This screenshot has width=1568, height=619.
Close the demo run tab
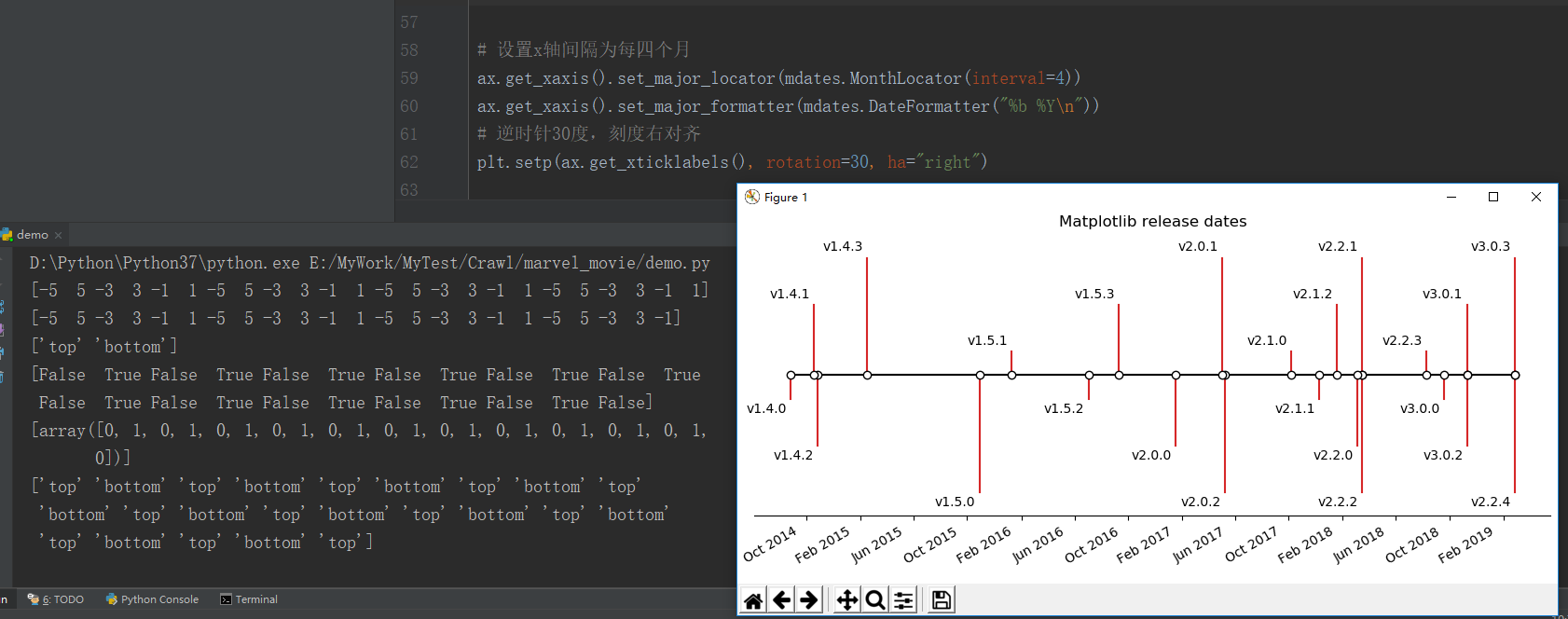[58, 235]
